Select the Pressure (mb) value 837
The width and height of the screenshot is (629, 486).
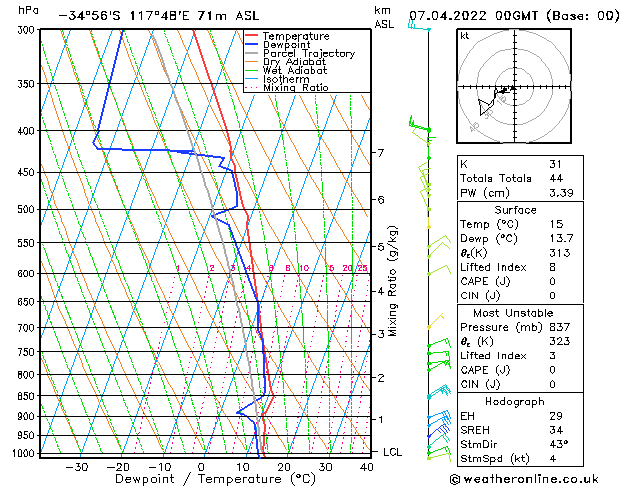560,327
